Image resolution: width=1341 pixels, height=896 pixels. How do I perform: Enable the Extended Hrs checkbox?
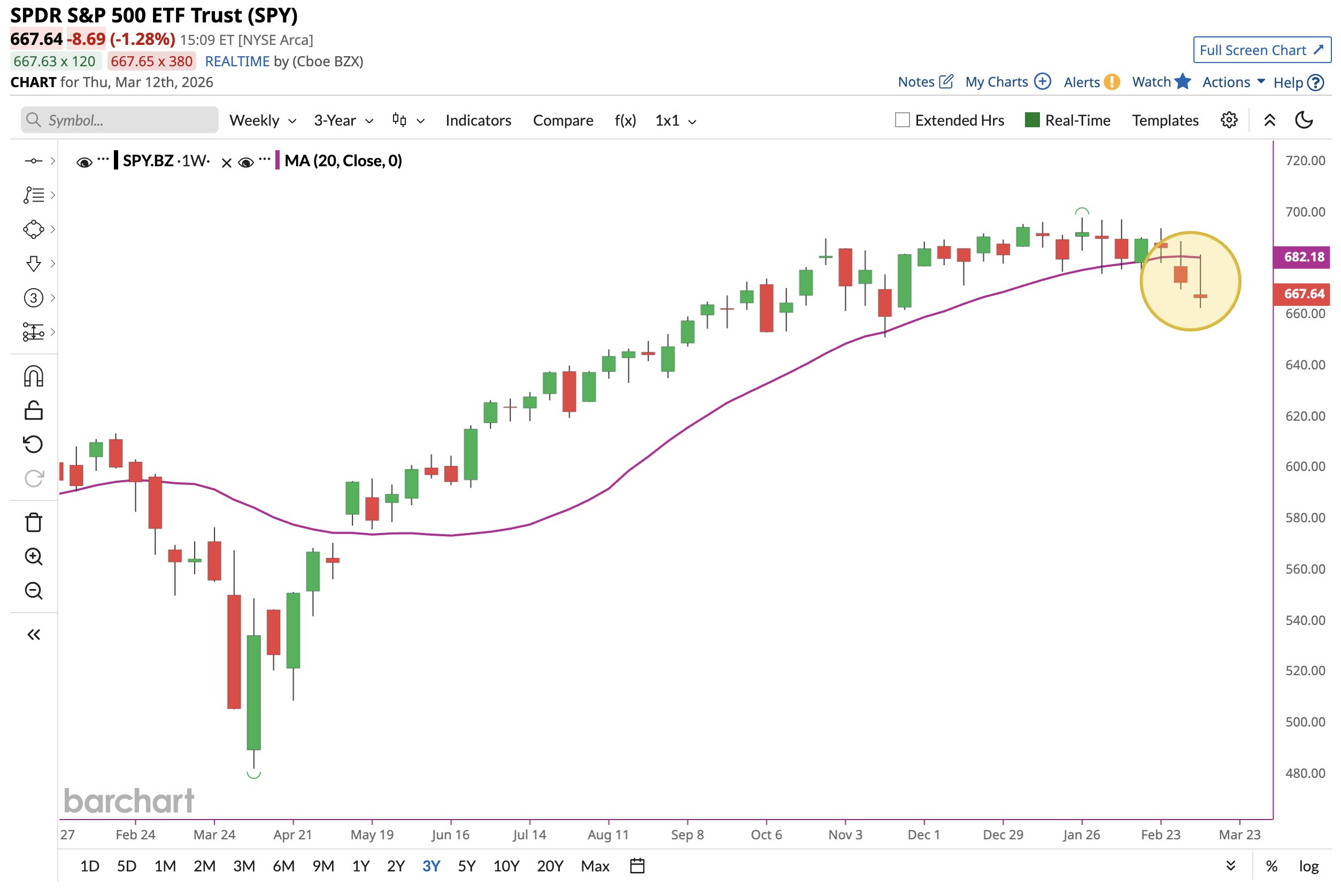pyautogui.click(x=902, y=121)
